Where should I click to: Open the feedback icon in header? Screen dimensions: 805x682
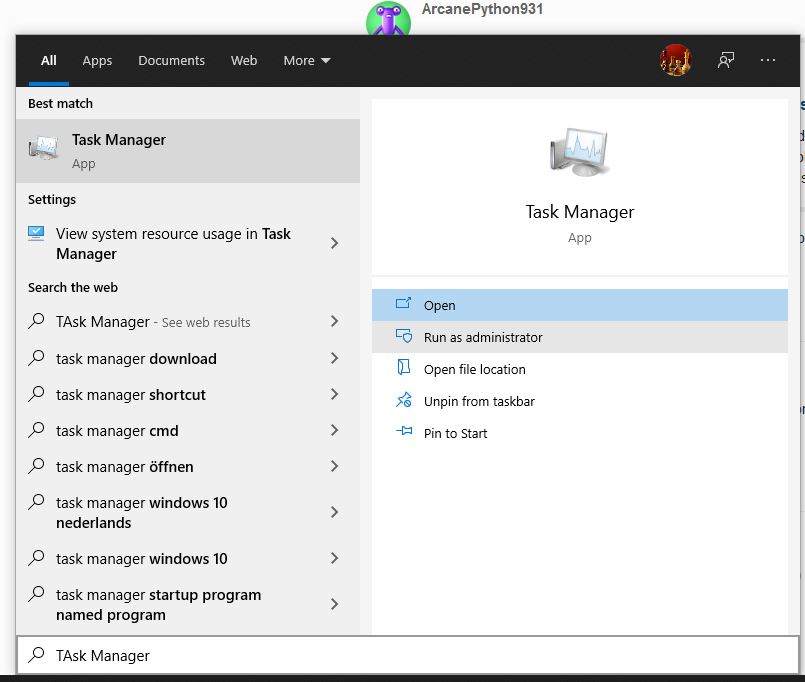(726, 60)
